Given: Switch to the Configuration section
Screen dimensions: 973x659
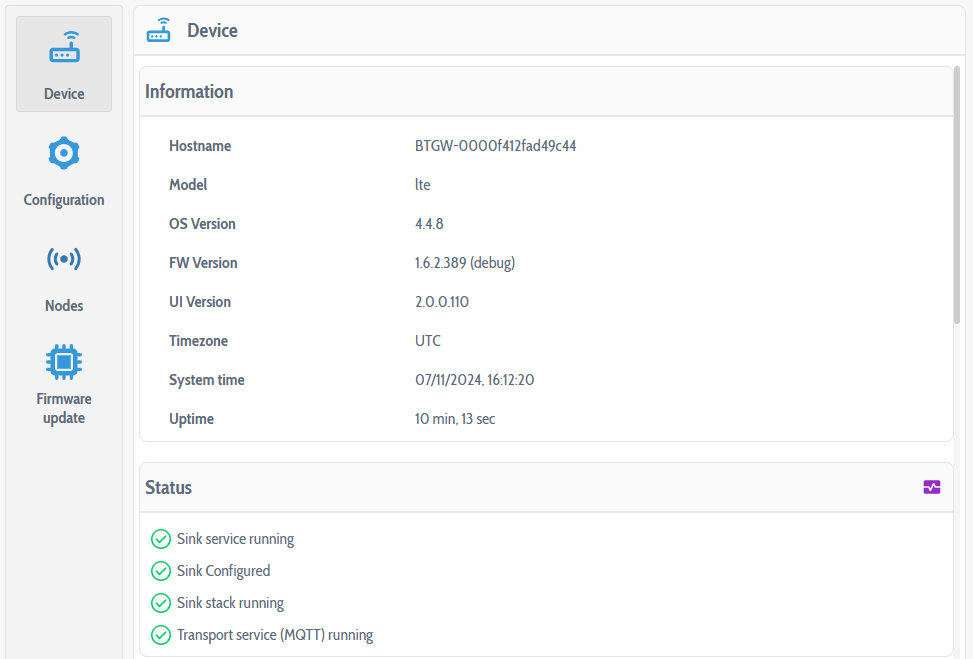Looking at the screenshot, I should click(x=63, y=199).
